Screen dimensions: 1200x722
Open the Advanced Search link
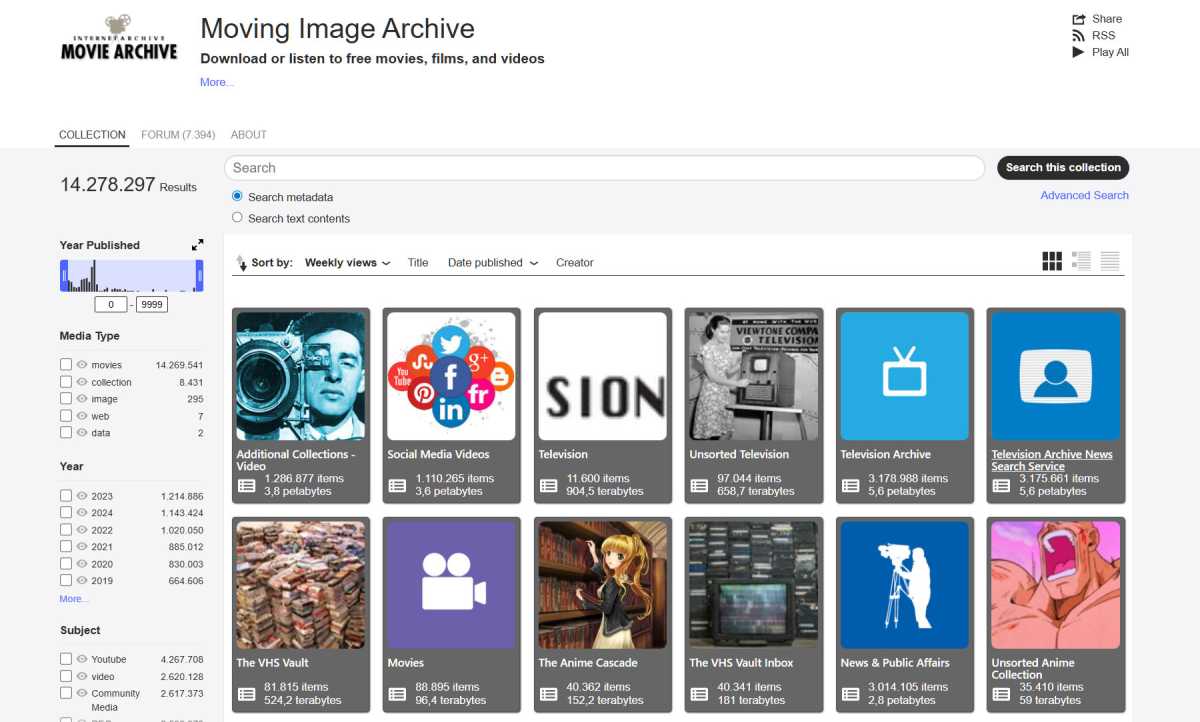[1084, 196]
